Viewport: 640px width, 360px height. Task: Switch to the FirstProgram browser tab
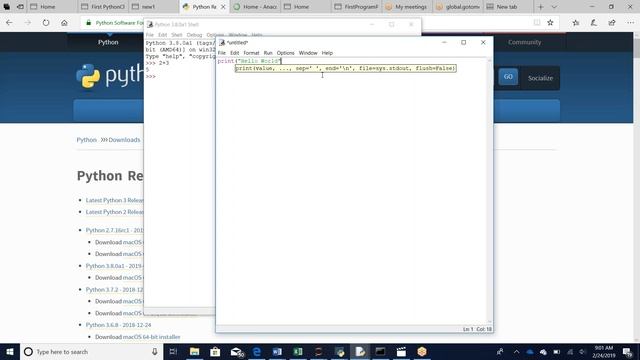tap(356, 7)
